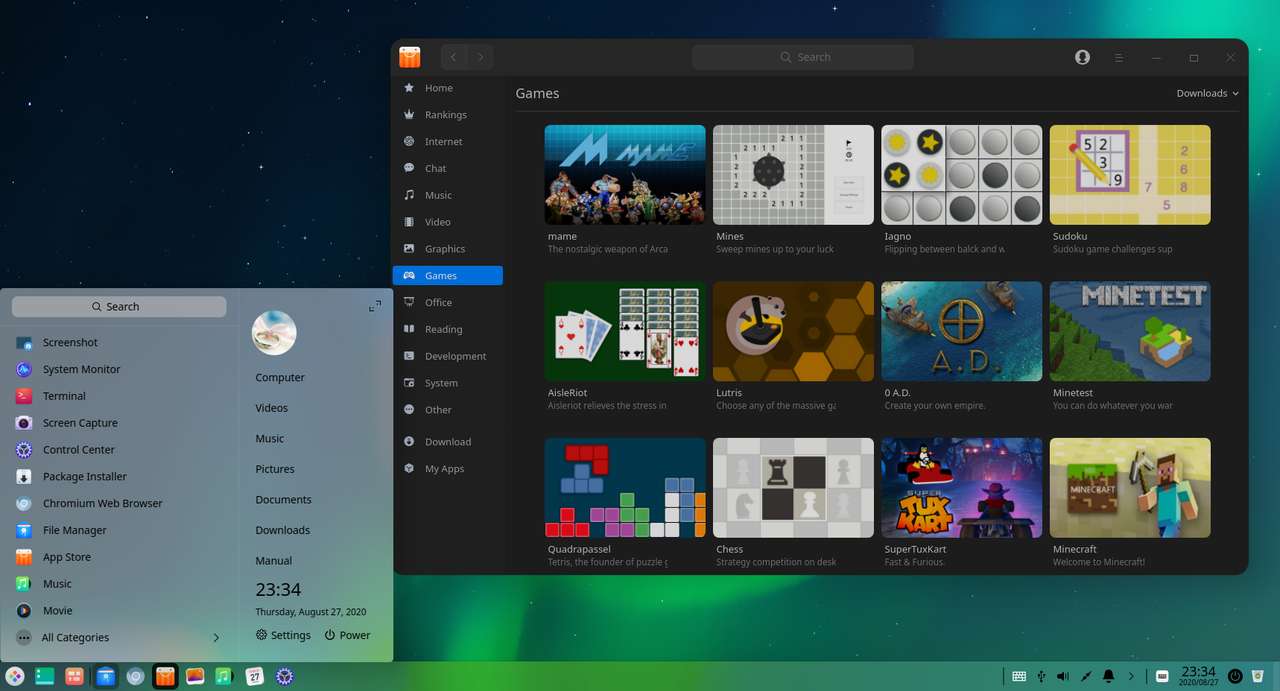Open the trash icon on the taskbar
This screenshot has width=1280, height=691.
pyautogui.click(x=1257, y=677)
